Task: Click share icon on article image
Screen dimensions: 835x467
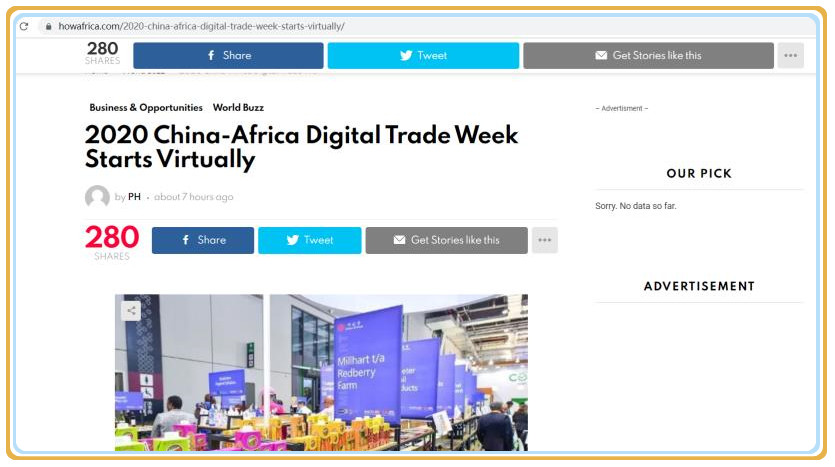Action: tap(131, 310)
